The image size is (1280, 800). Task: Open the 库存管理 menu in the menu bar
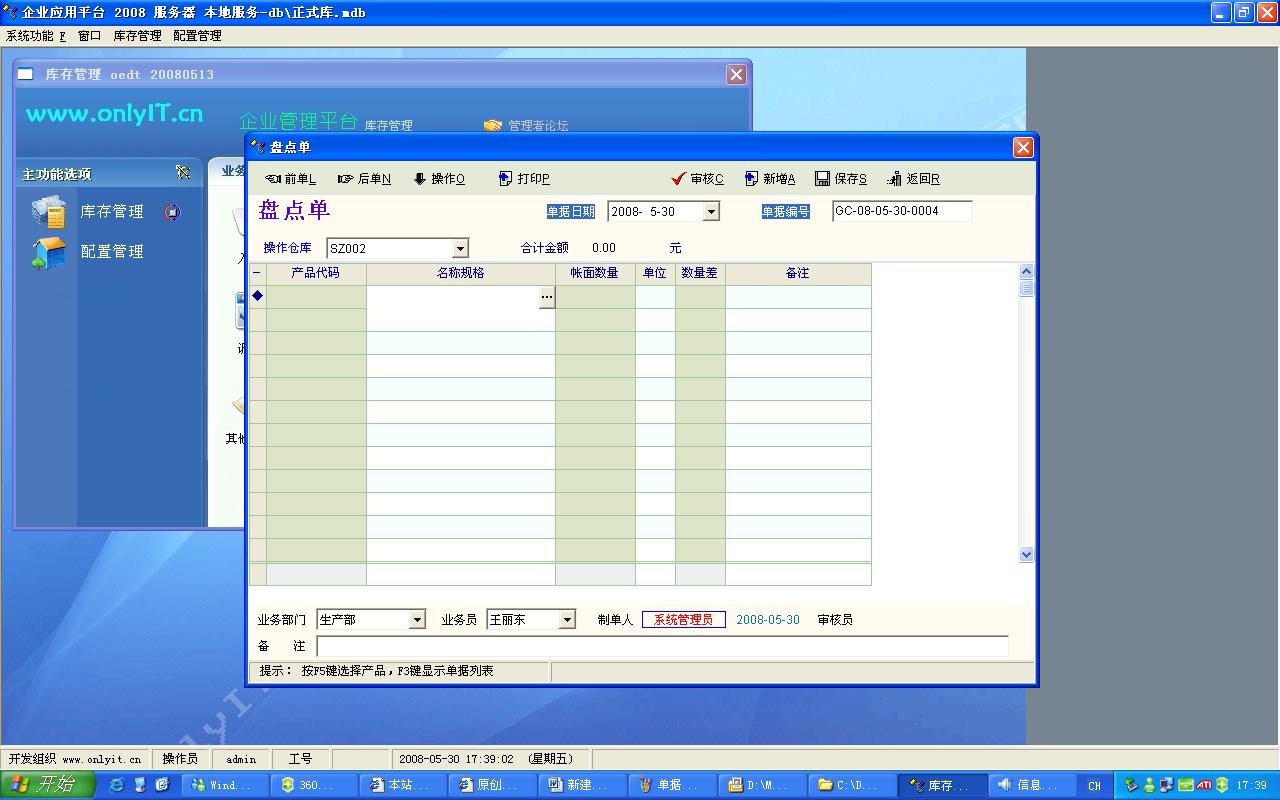click(x=137, y=36)
